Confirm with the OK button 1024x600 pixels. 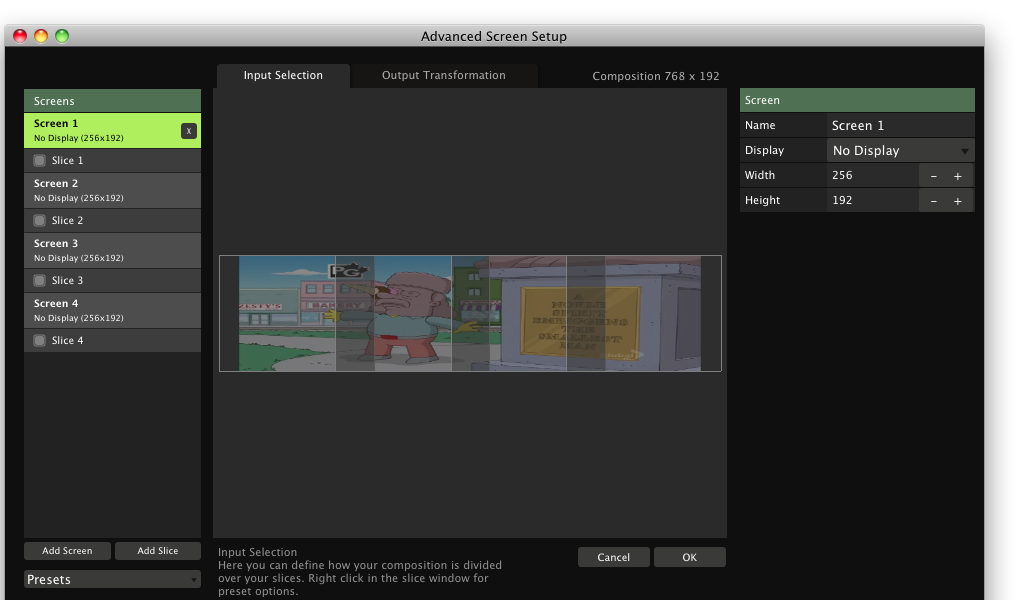point(690,557)
